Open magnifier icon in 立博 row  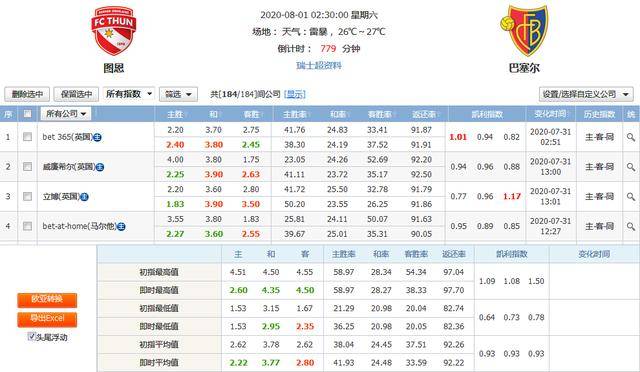(x=631, y=197)
